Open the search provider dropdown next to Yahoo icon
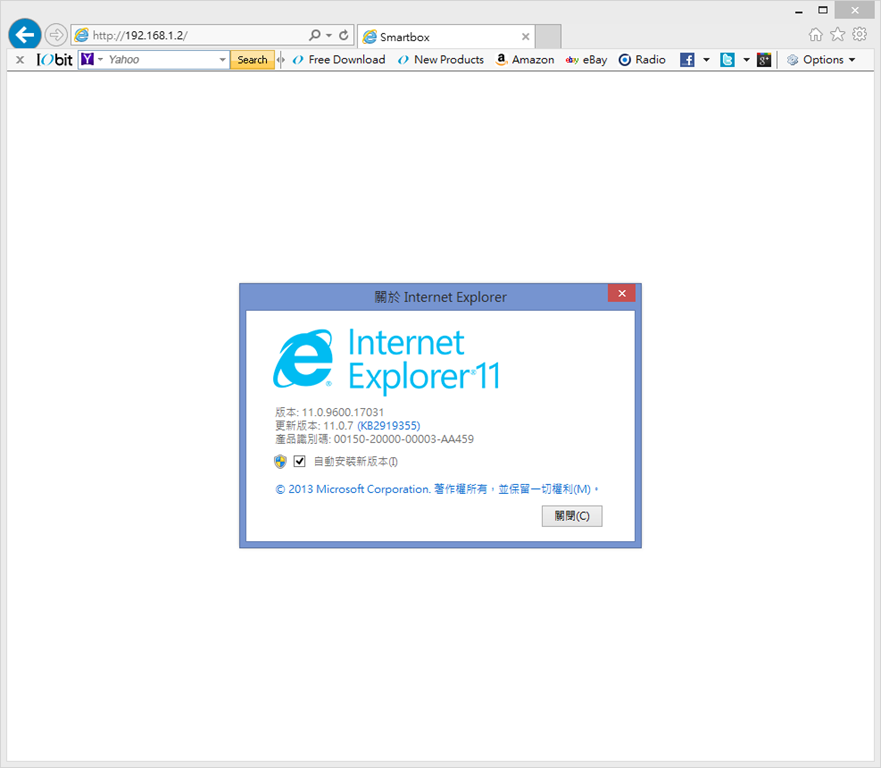881x768 pixels. [101, 59]
